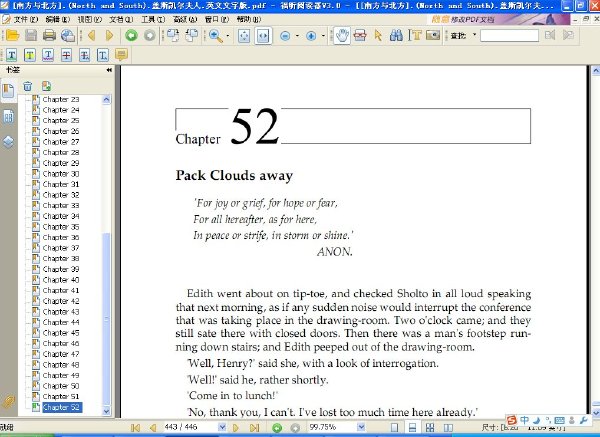Click the Fit Page icon
600x437 pixels.
pos(244,36)
